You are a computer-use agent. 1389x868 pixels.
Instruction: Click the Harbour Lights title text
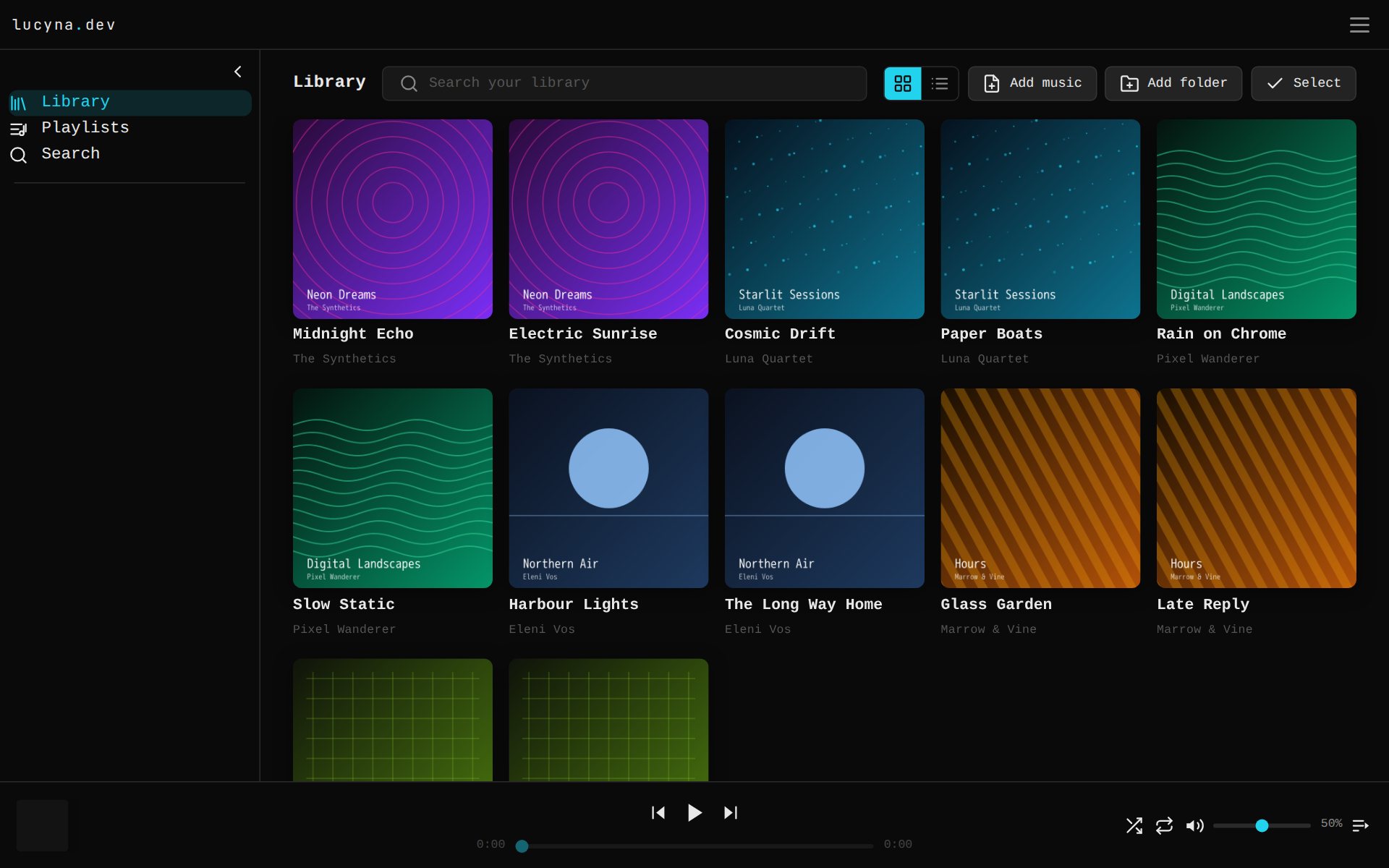574,605
